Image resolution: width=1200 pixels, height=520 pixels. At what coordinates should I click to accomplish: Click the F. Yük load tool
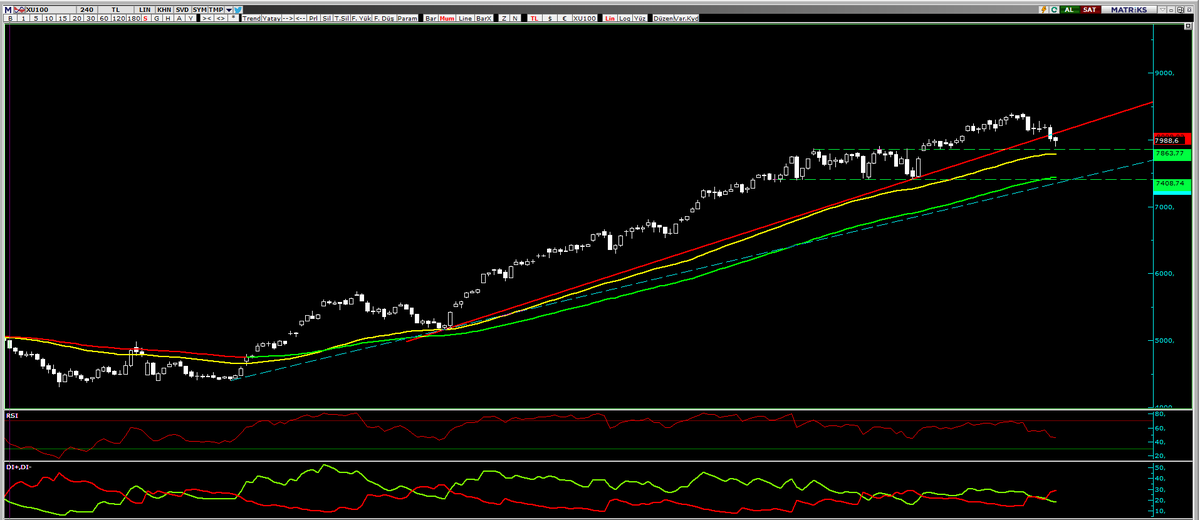(361, 19)
